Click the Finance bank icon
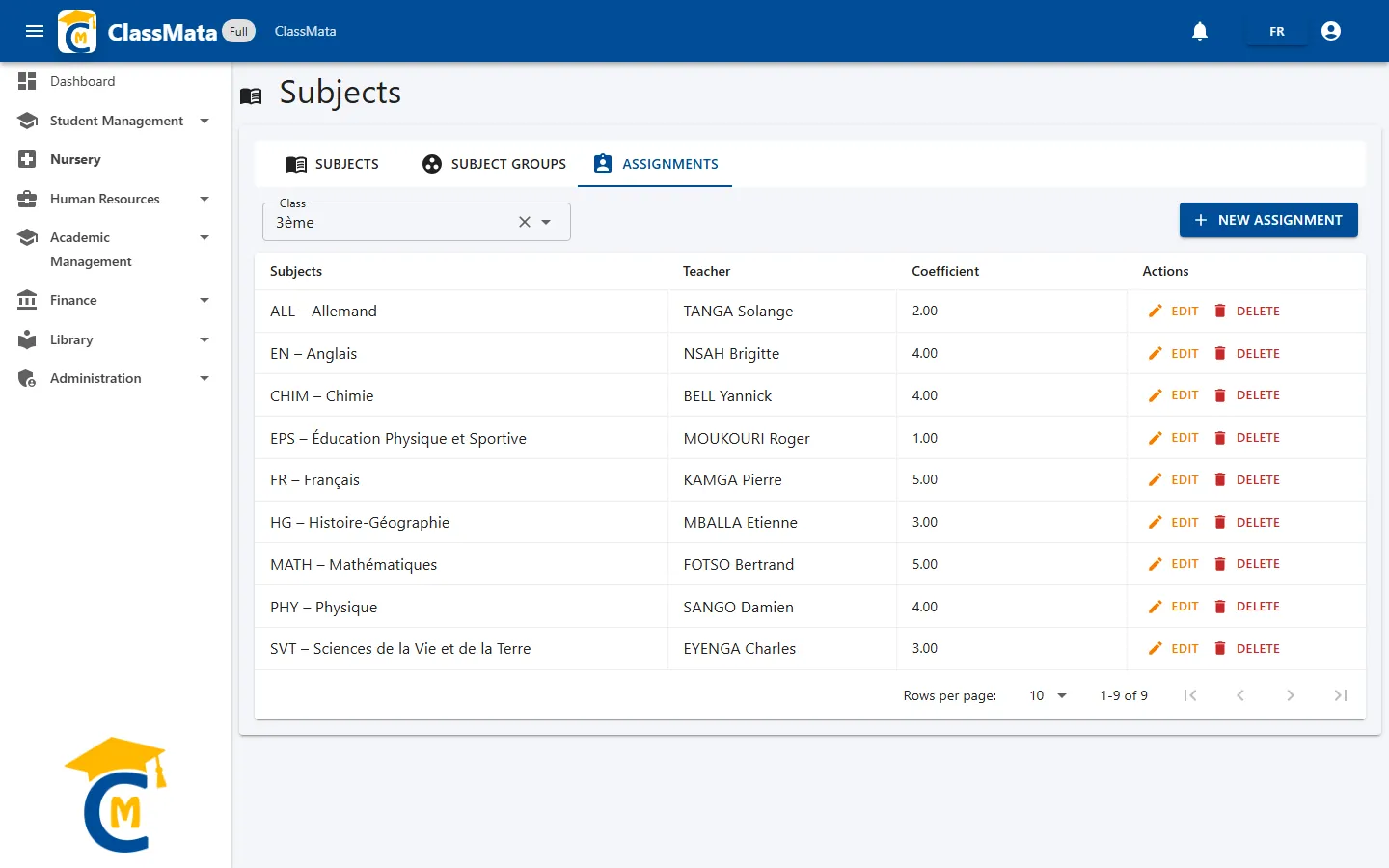The image size is (1389, 868). tap(27, 300)
